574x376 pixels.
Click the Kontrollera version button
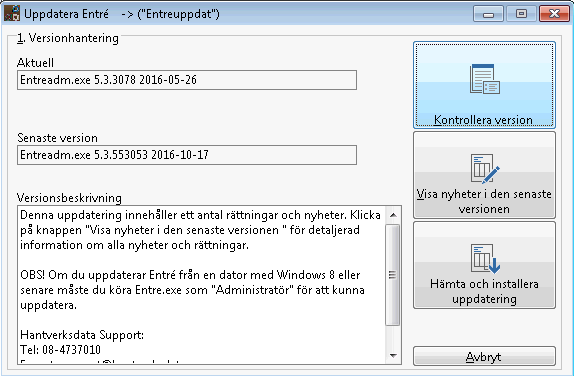(484, 85)
